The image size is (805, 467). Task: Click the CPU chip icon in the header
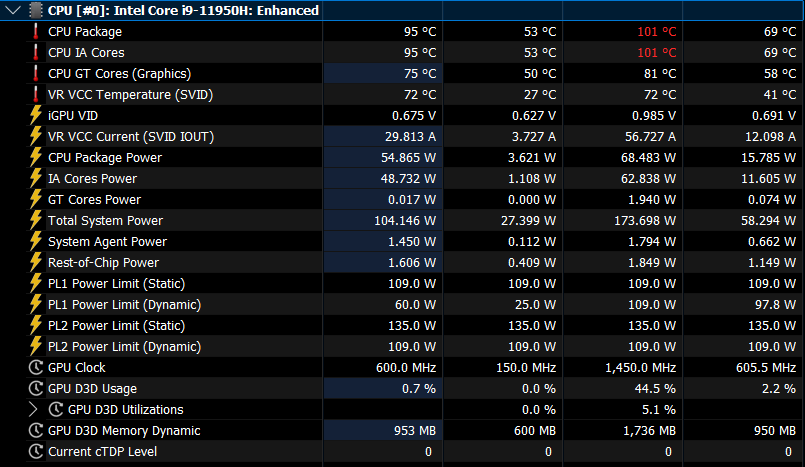[35, 10]
